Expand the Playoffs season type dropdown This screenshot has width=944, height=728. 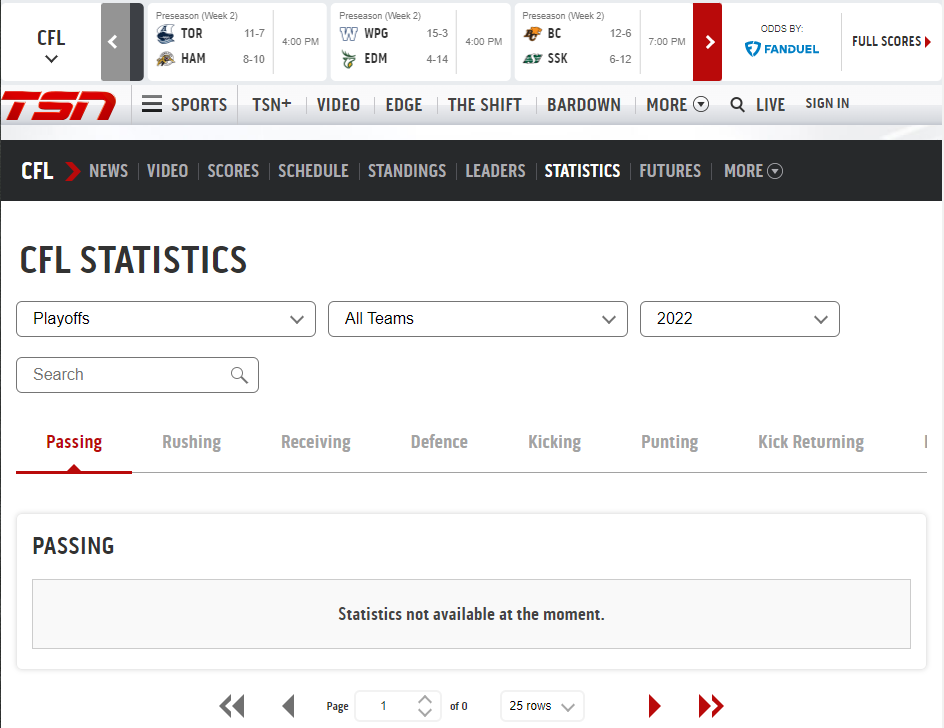166,319
